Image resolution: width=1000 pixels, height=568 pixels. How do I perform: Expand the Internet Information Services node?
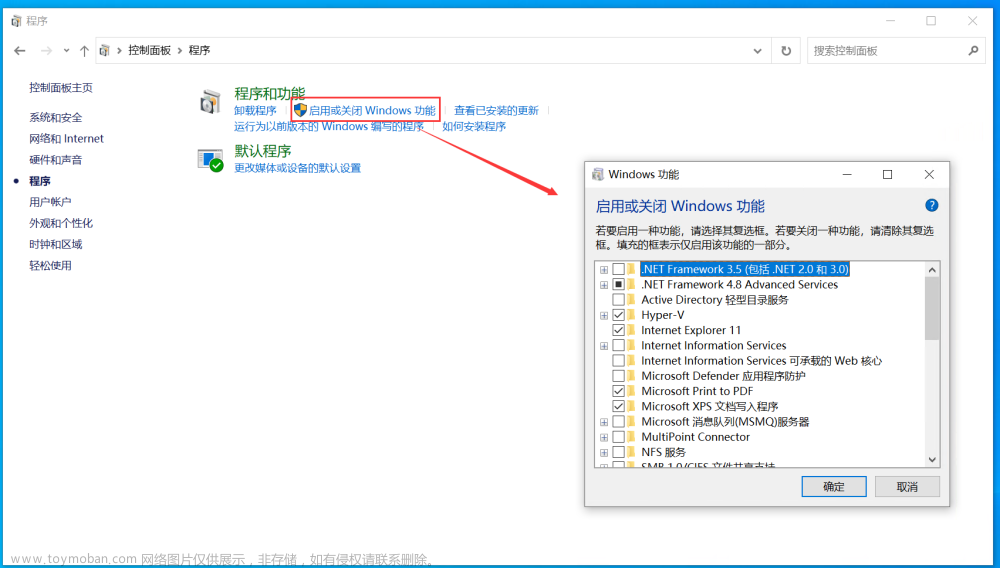(604, 346)
